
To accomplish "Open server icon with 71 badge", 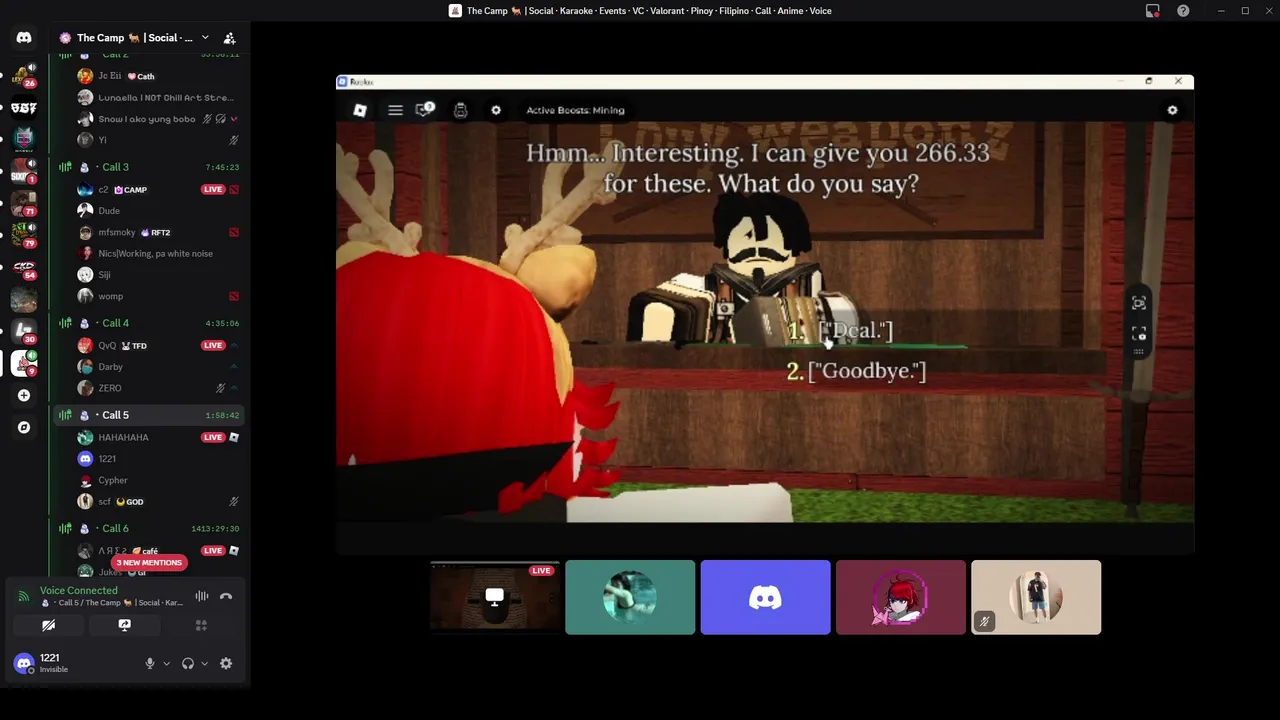I will tap(24, 203).
